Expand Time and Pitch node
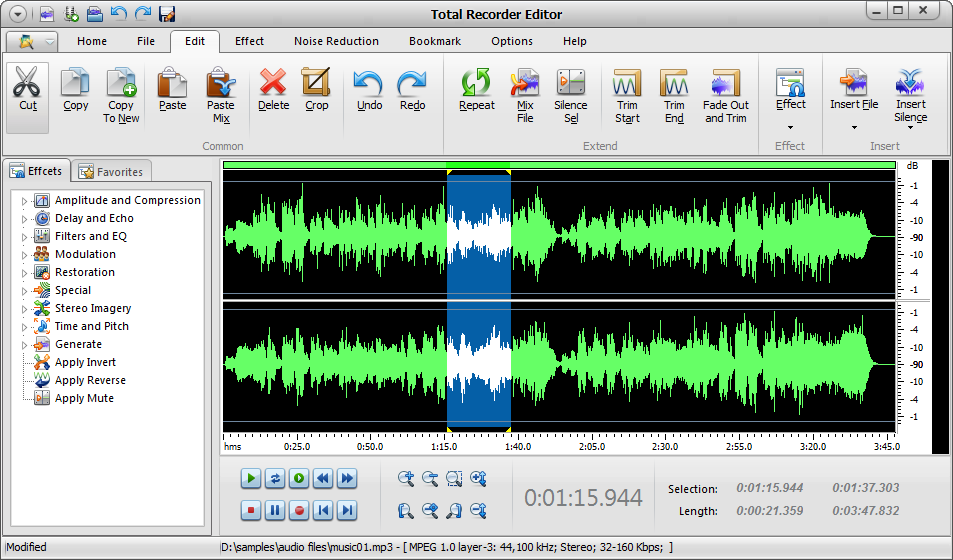953x560 pixels. click(x=24, y=327)
